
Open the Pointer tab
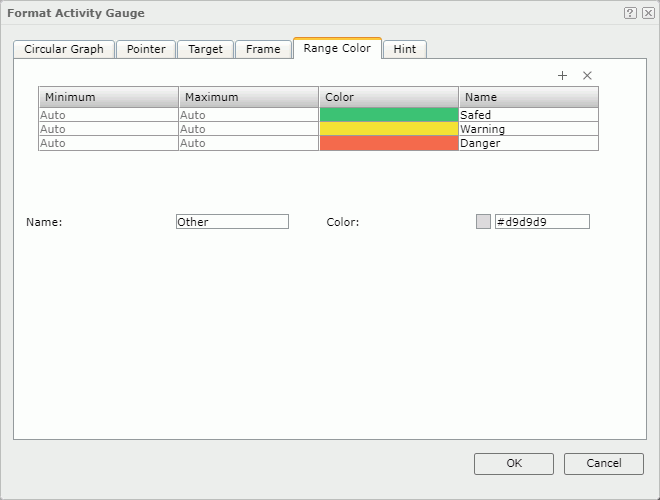point(146,49)
